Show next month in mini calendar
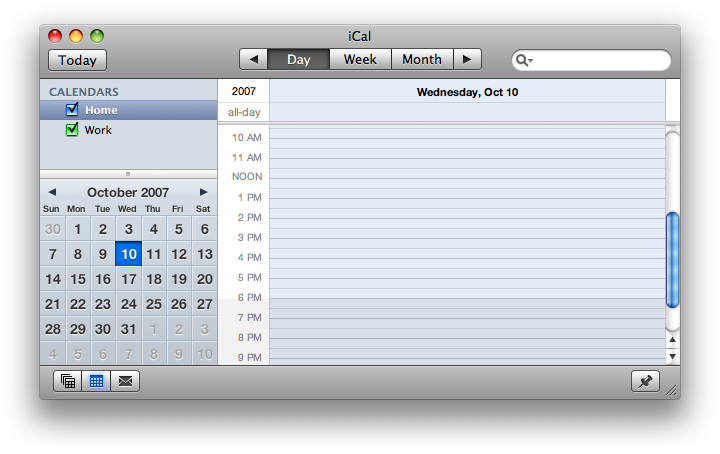Screen dimensions: 720x454 click(204, 192)
